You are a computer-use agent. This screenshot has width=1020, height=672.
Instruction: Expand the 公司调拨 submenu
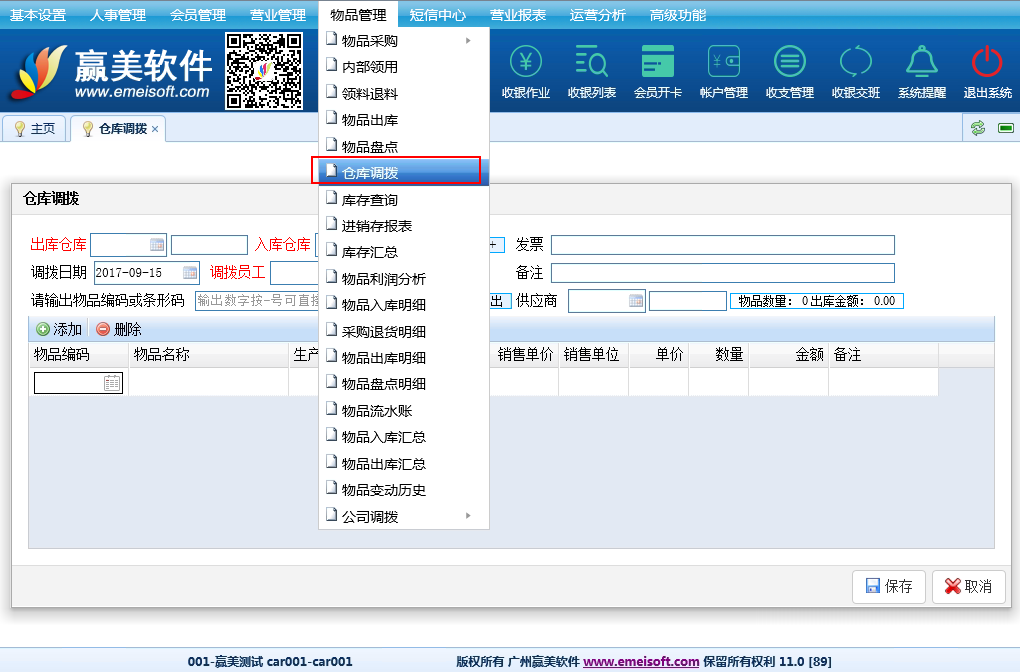(402, 517)
